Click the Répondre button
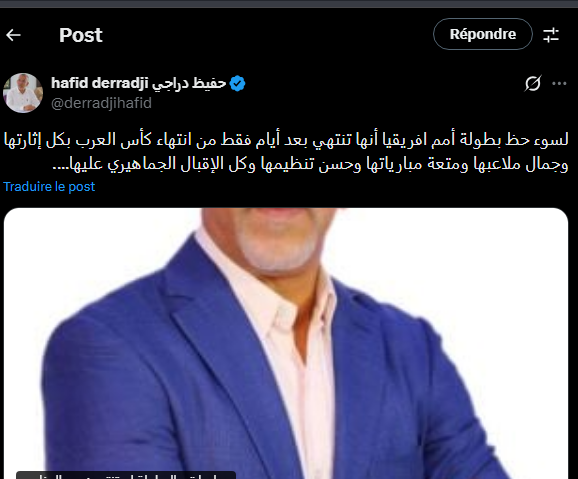This screenshot has height=479, width=578. coord(483,34)
